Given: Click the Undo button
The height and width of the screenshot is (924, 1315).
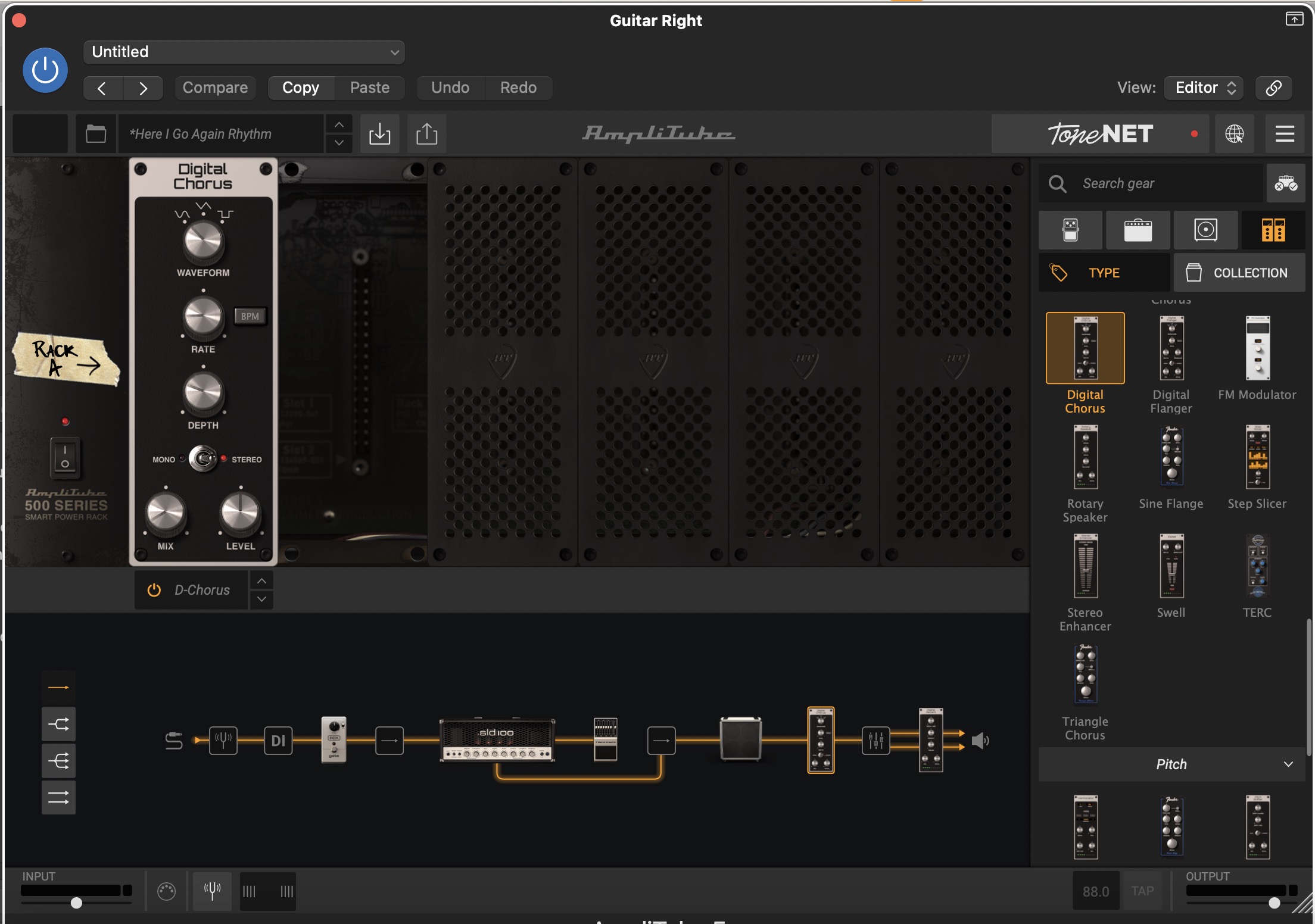Looking at the screenshot, I should (450, 88).
